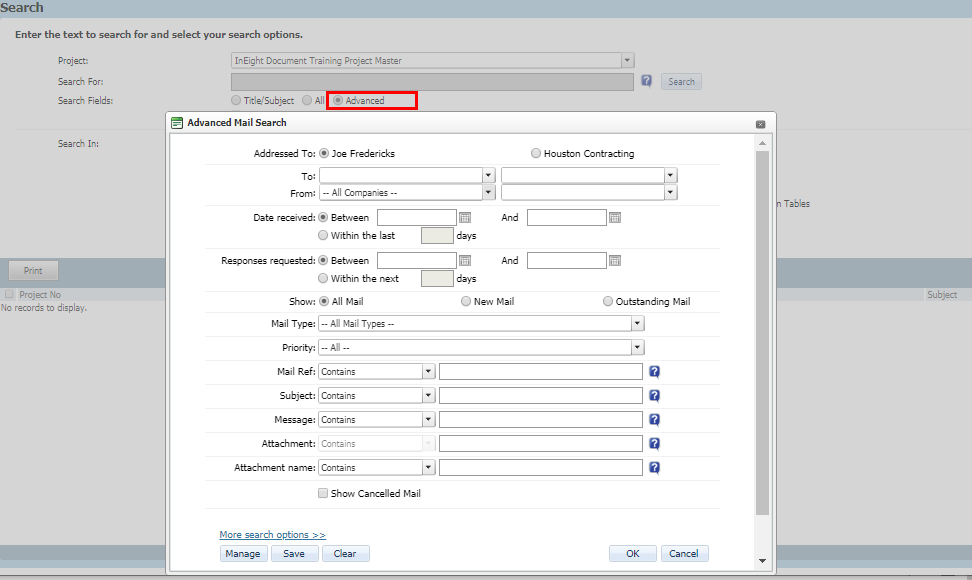This screenshot has height=580, width=972.
Task: Click the help icon beside Search For
Action: [x=646, y=81]
